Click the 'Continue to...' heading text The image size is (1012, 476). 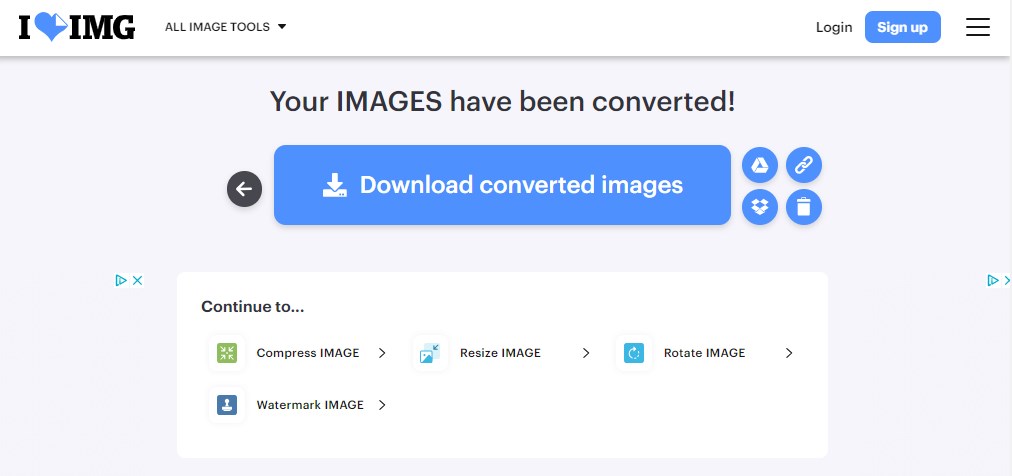252,306
